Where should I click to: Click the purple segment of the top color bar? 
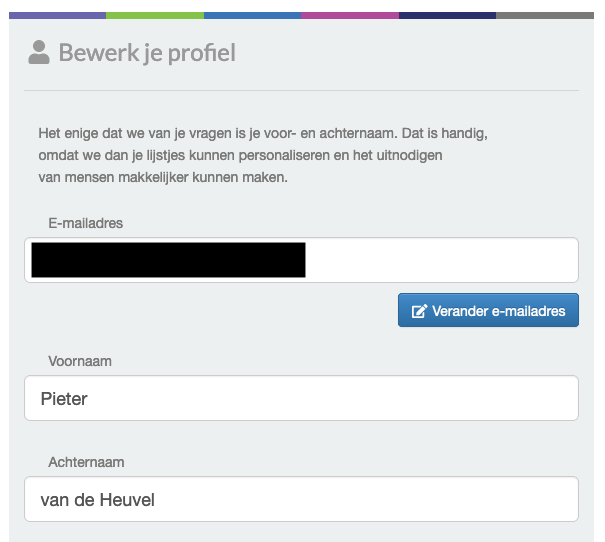click(57, 16)
